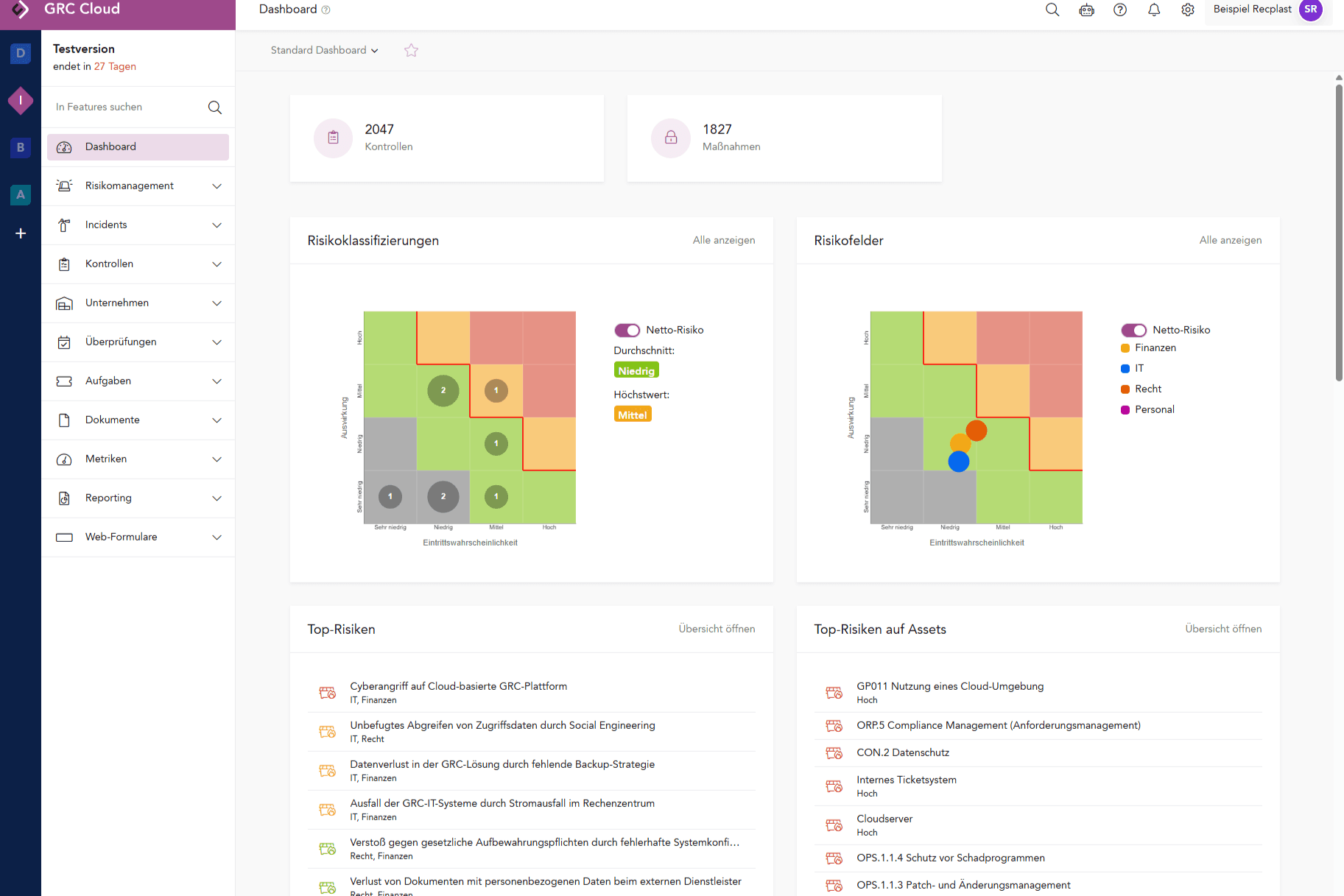This screenshot has width=1344, height=896.
Task: Open the help question mark icon
Action: pyautogui.click(x=1120, y=10)
